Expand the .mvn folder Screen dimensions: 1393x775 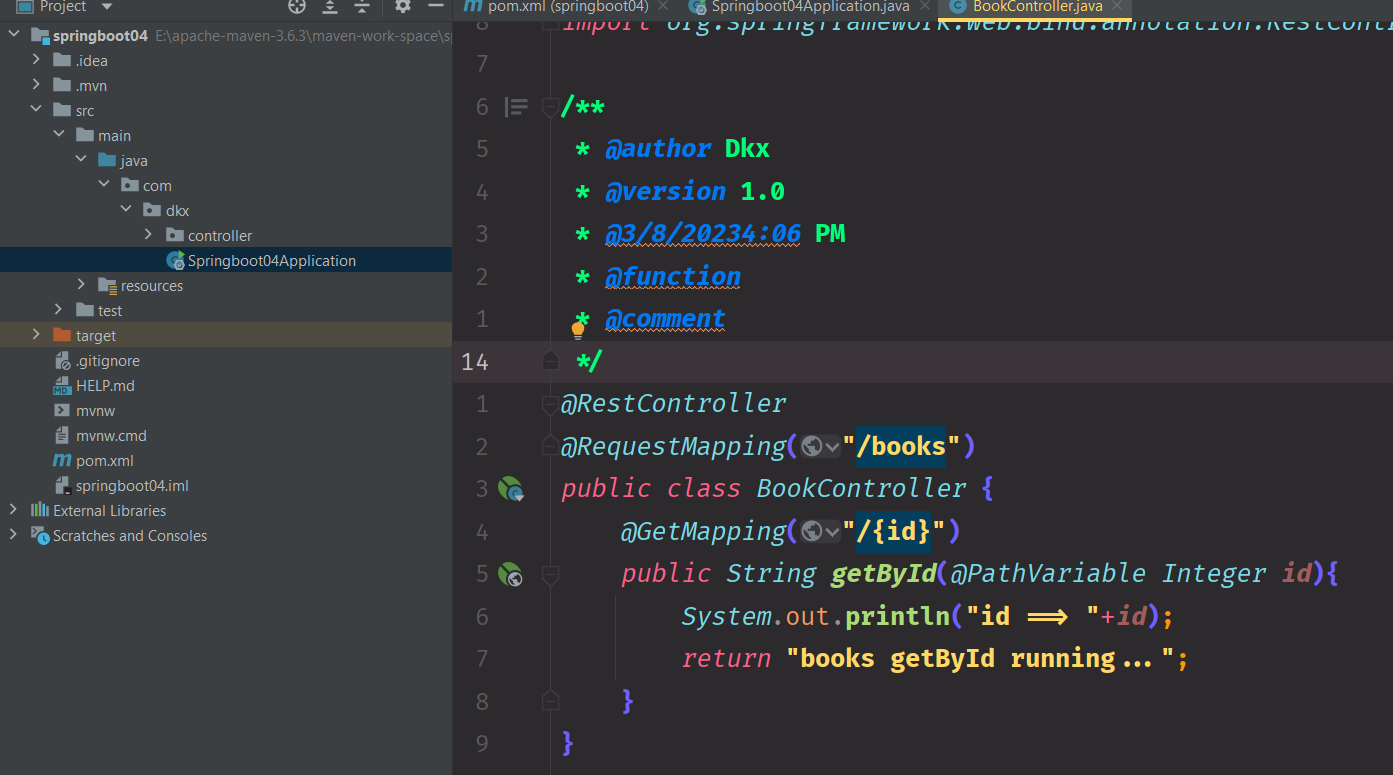(36, 86)
